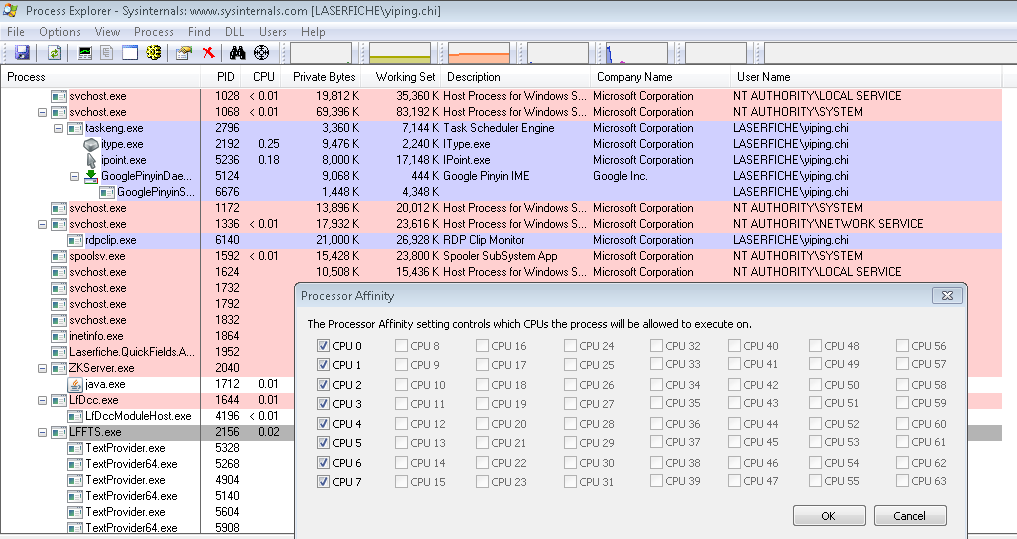Collapse the taskeng.exe tree node
The image size is (1017, 539).
coord(58,128)
